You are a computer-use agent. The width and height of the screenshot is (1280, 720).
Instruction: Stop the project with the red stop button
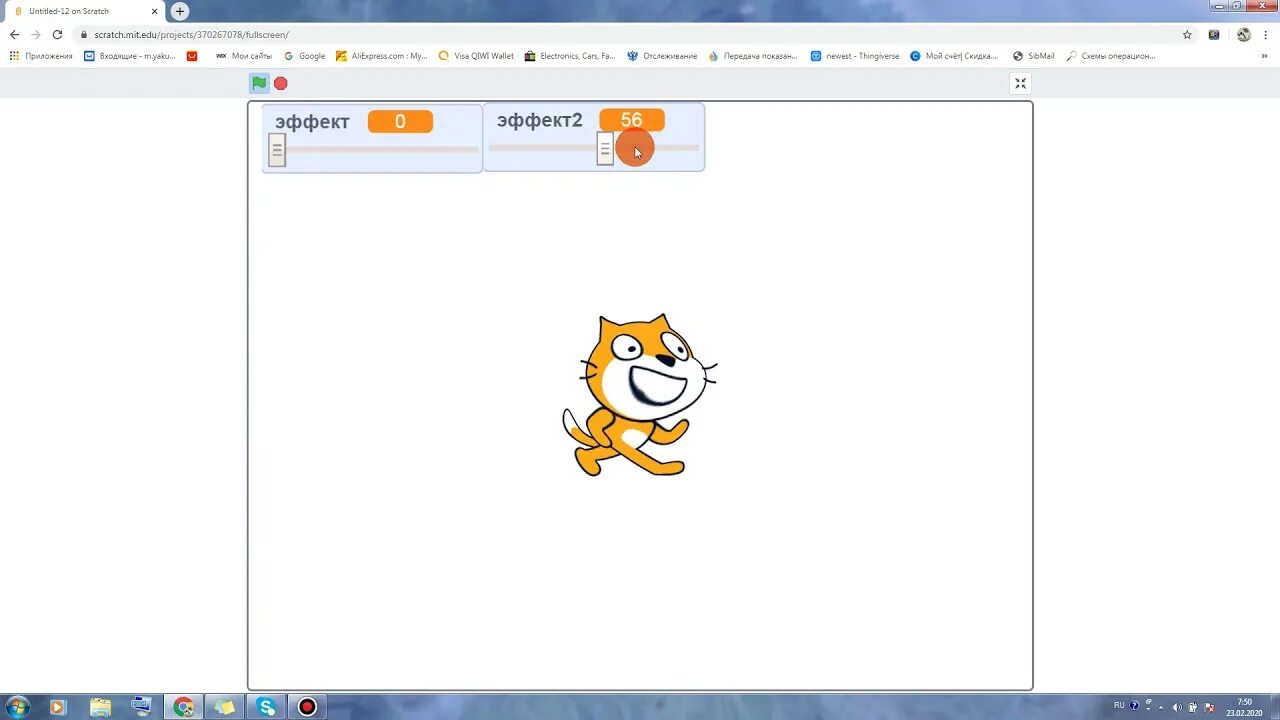coord(280,83)
